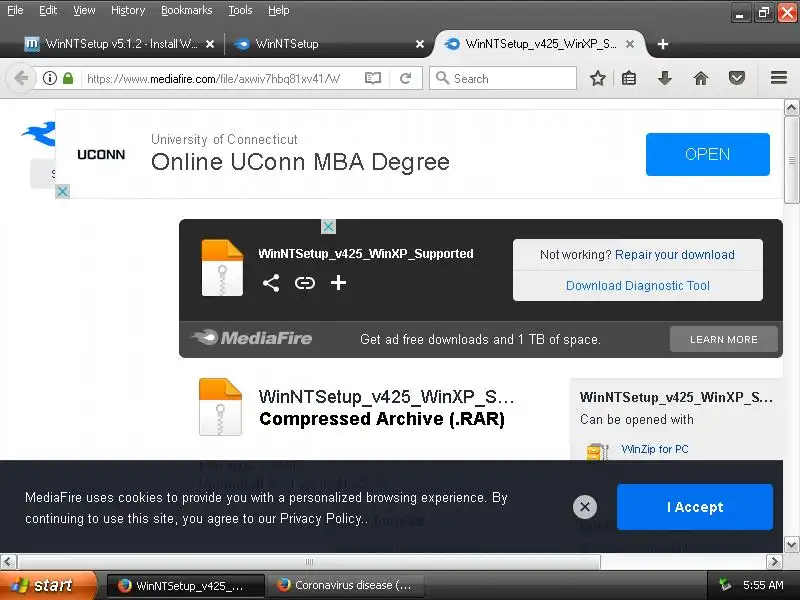Click the WinZip icon in sidebar
800x600 pixels.
click(597, 451)
